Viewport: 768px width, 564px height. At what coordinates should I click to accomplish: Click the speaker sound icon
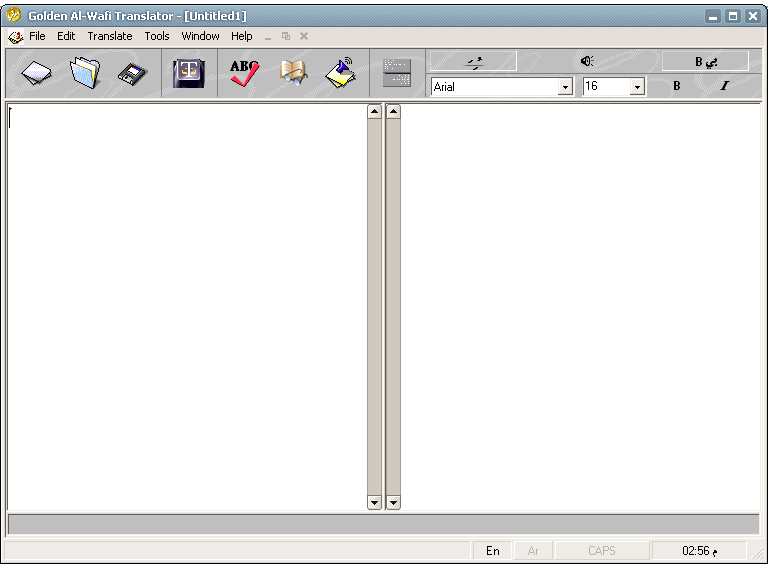(x=587, y=61)
